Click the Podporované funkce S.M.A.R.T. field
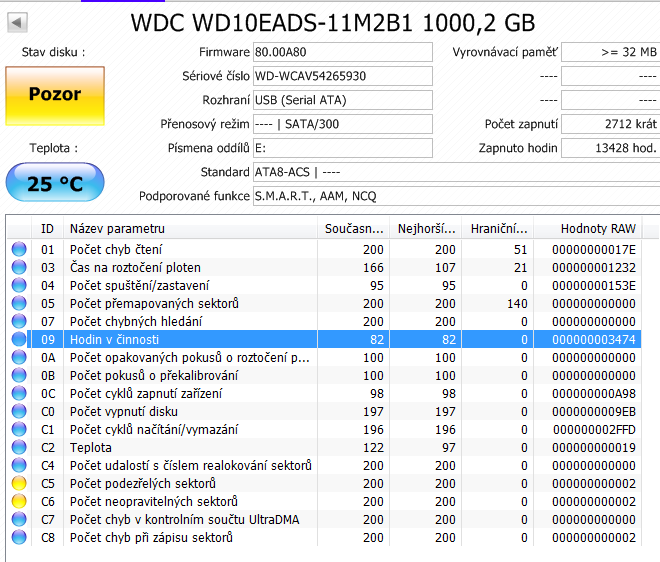 pos(456,196)
